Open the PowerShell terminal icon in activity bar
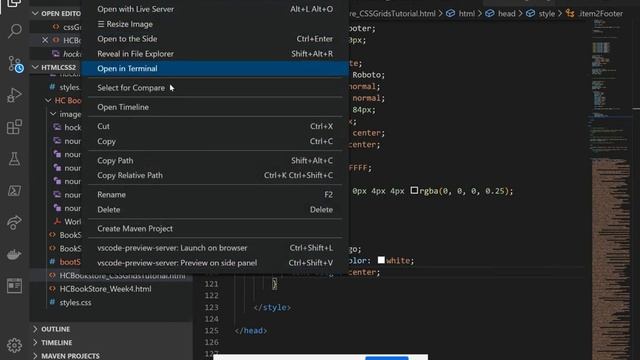This screenshot has width=640, height=360. pos(15,191)
